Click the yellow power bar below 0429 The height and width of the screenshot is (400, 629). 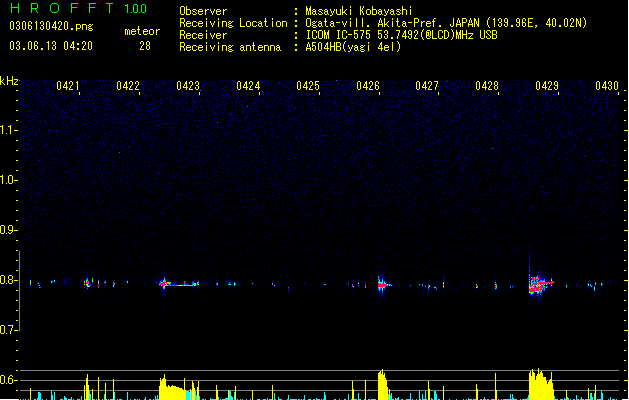pyautogui.click(x=541, y=384)
